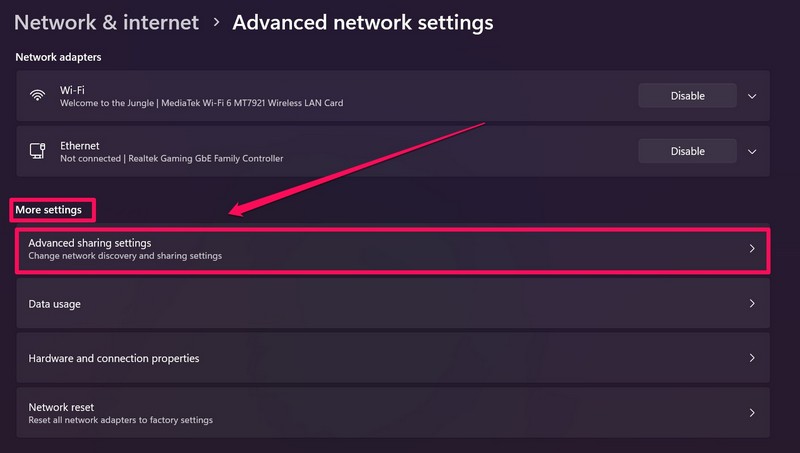
Task: Click the breadcrumb separator chevron
Action: (216, 22)
